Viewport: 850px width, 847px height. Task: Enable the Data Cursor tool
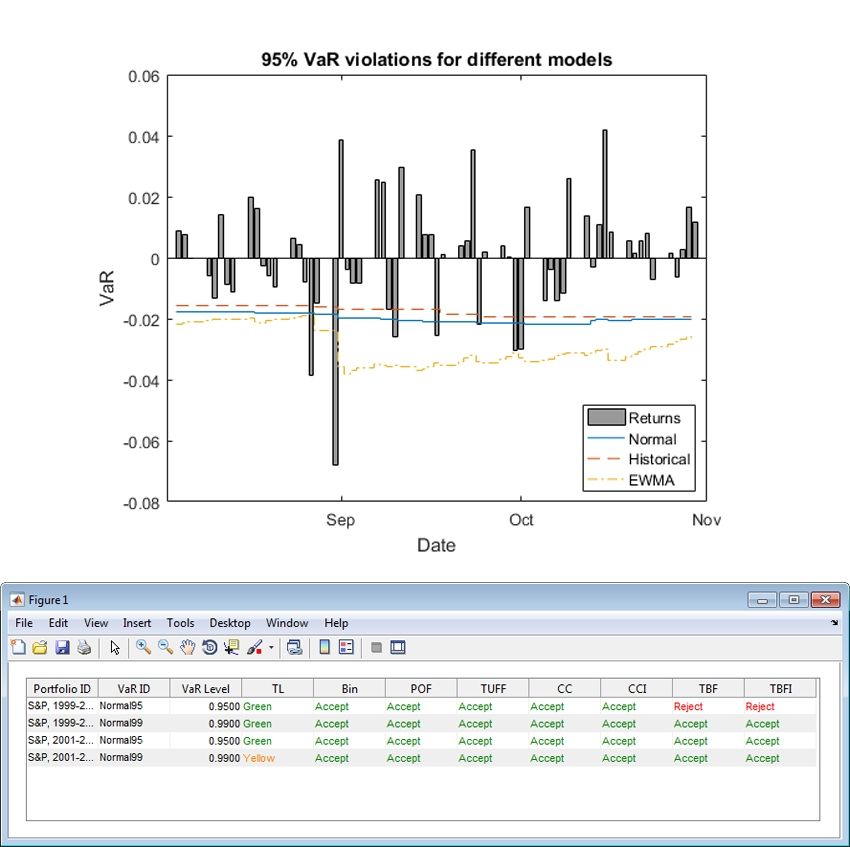click(232, 647)
